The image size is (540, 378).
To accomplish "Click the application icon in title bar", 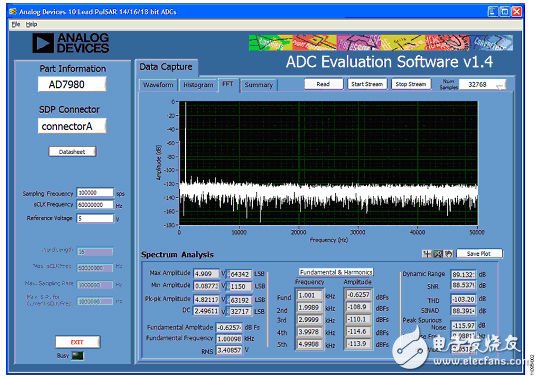I will pos(13,12).
